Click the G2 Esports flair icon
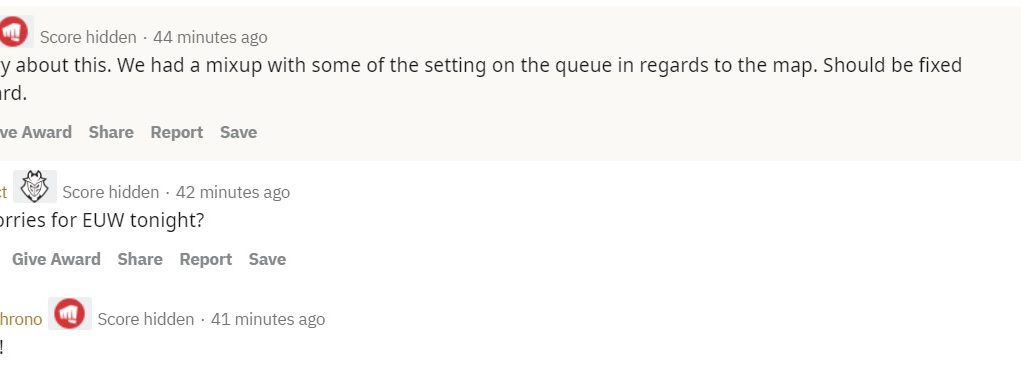The width and height of the screenshot is (1021, 367). point(35,187)
